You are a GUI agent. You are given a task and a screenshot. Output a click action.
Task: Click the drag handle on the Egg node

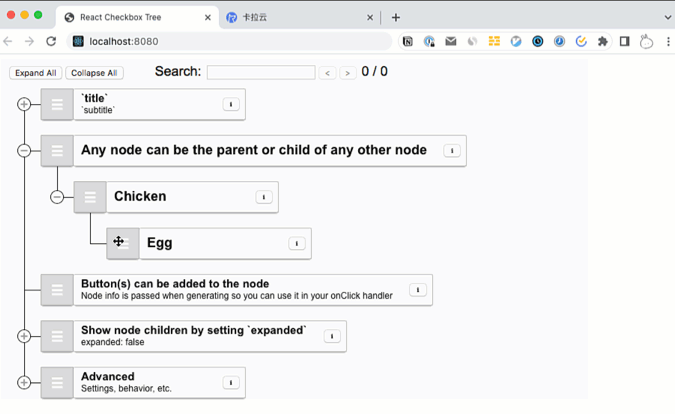click(x=123, y=243)
